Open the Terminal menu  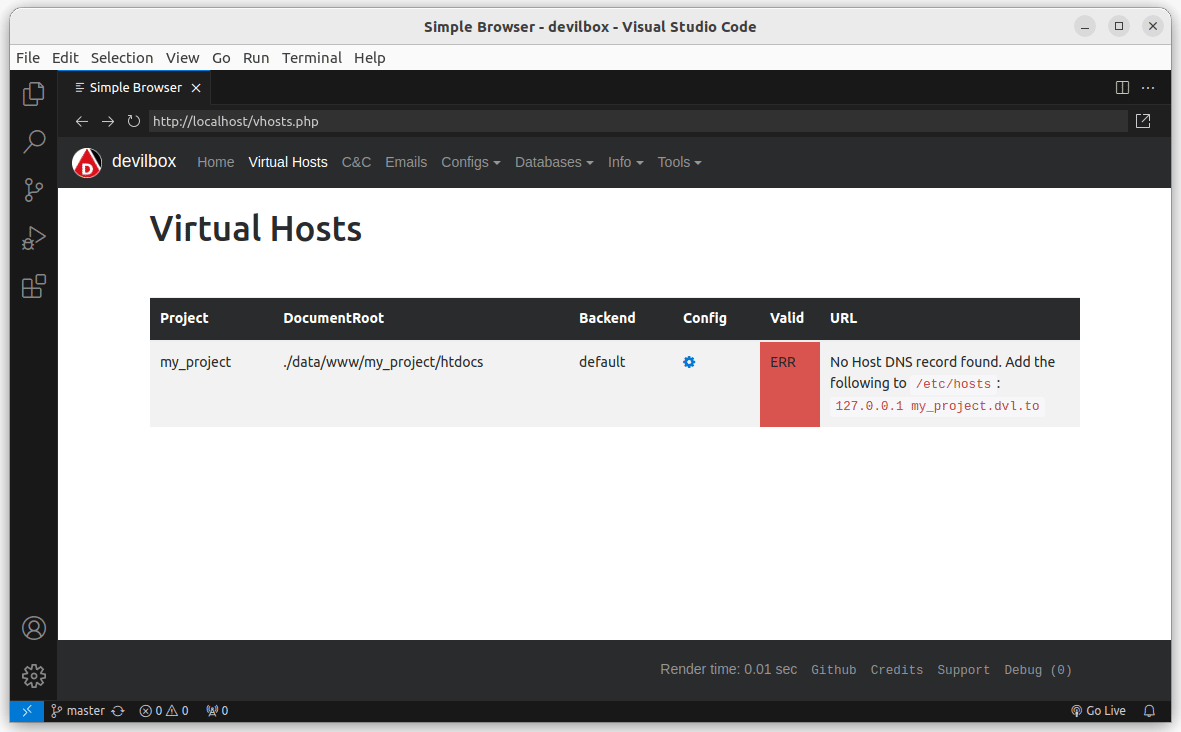311,58
